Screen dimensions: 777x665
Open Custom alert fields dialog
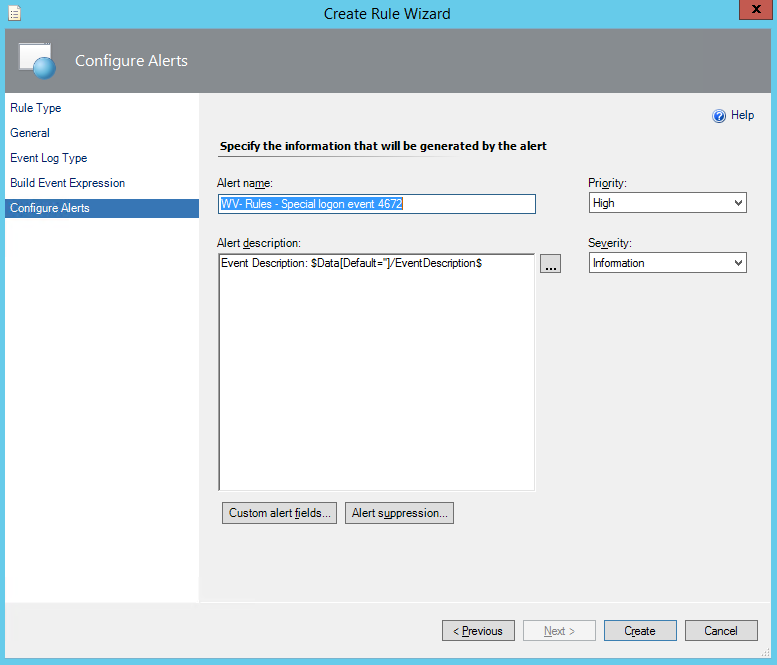tap(279, 513)
